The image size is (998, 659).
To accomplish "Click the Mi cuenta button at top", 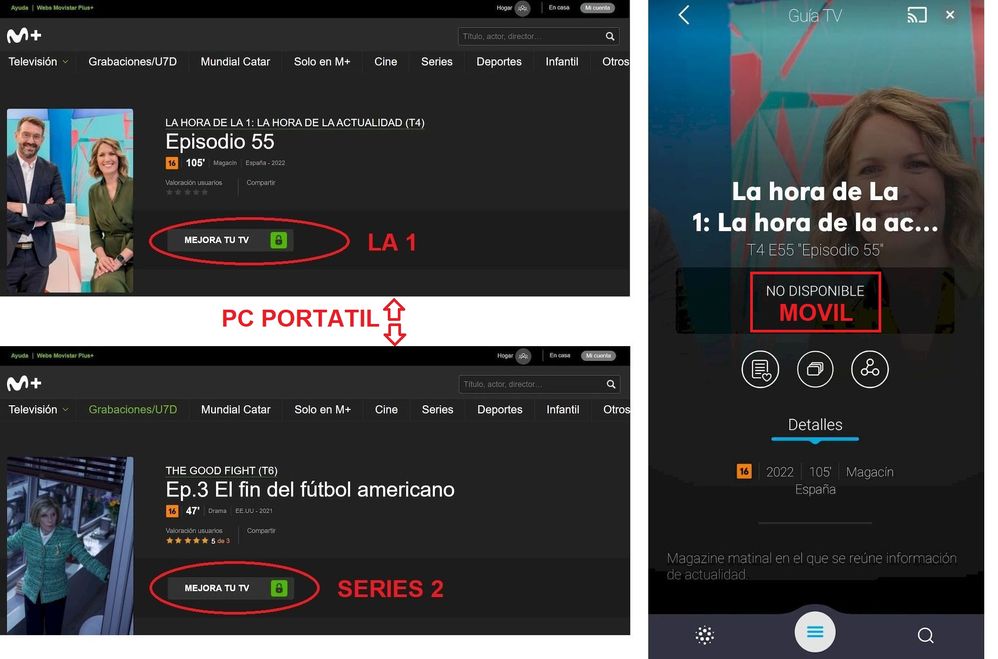I will click(597, 8).
